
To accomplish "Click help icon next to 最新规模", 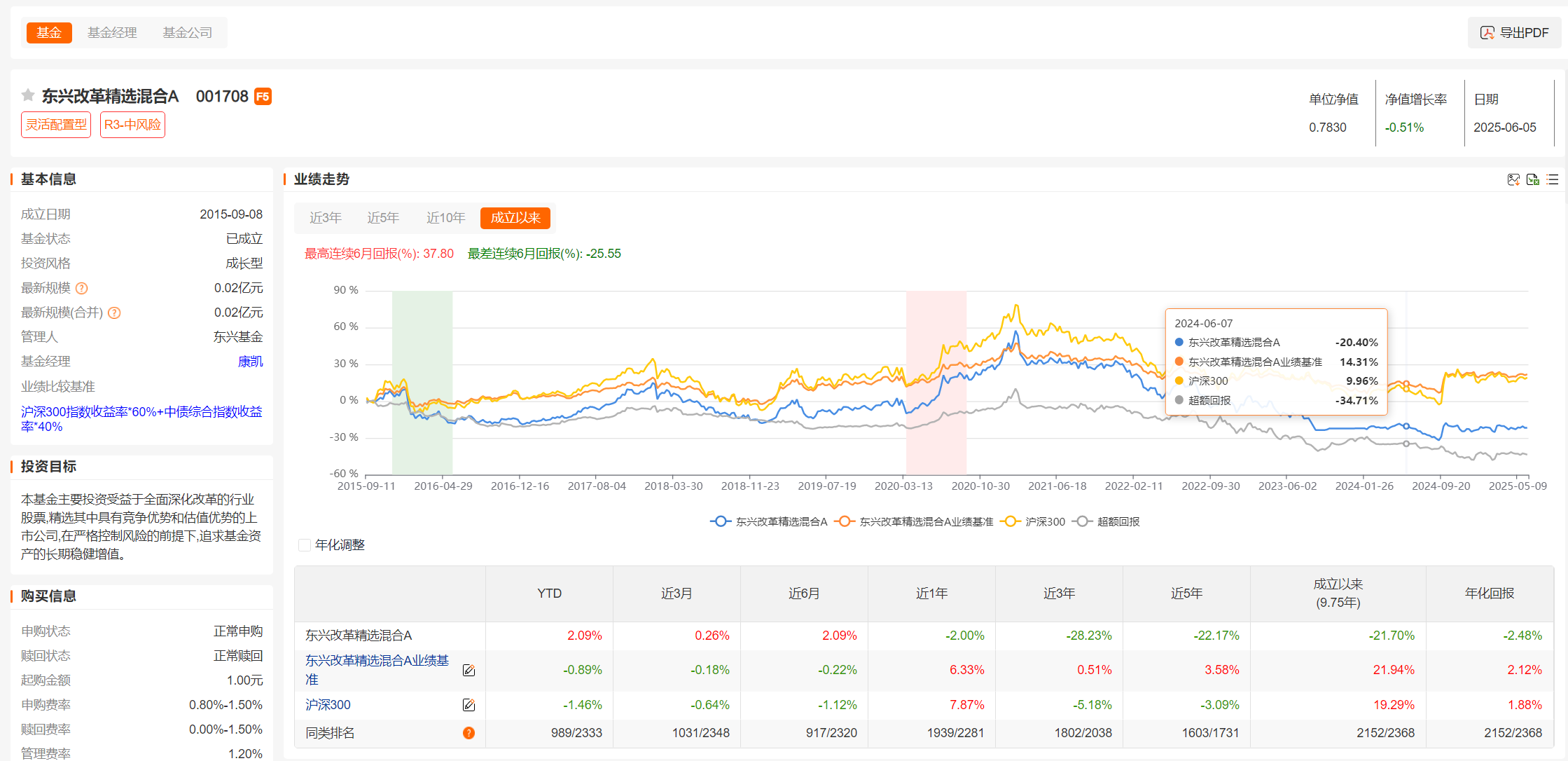I will point(82,288).
